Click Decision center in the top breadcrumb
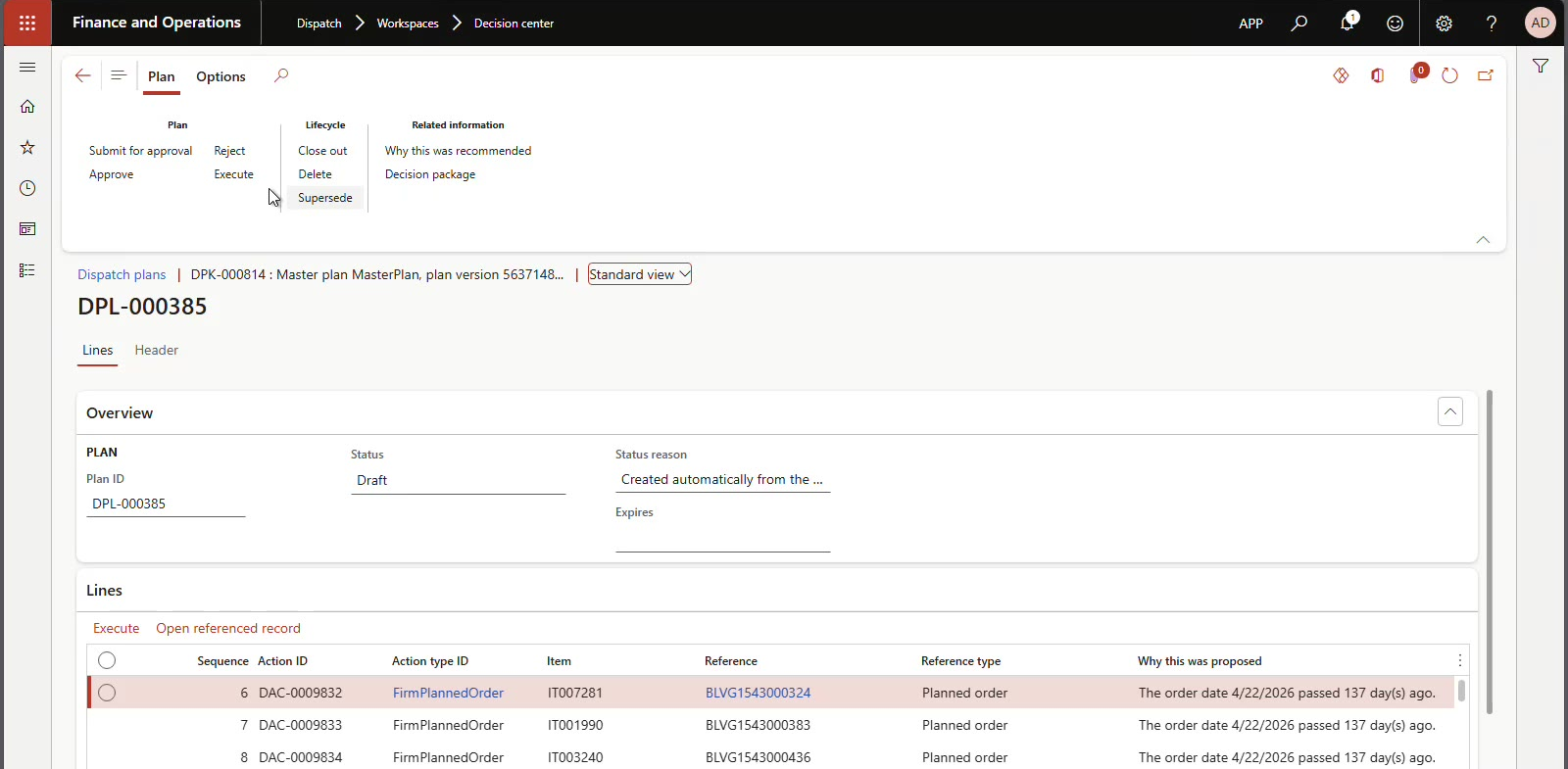The width and height of the screenshot is (1568, 769). tap(514, 23)
